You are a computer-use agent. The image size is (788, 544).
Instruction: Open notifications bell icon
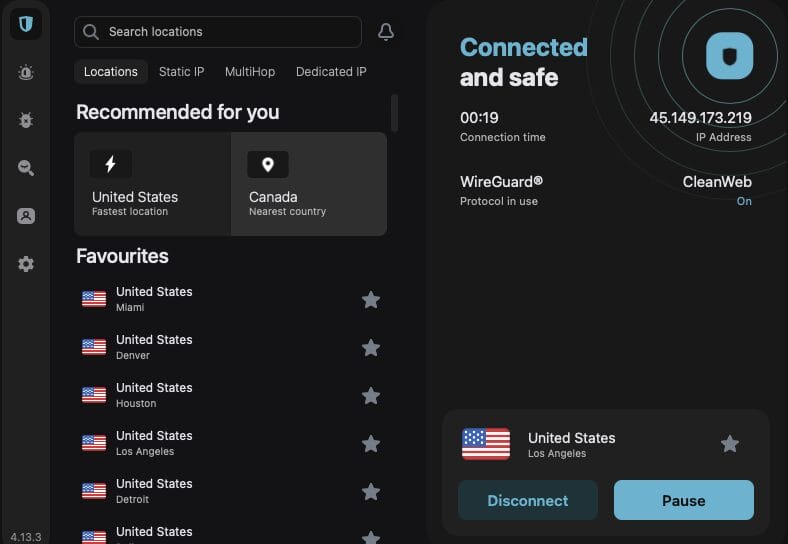point(386,32)
